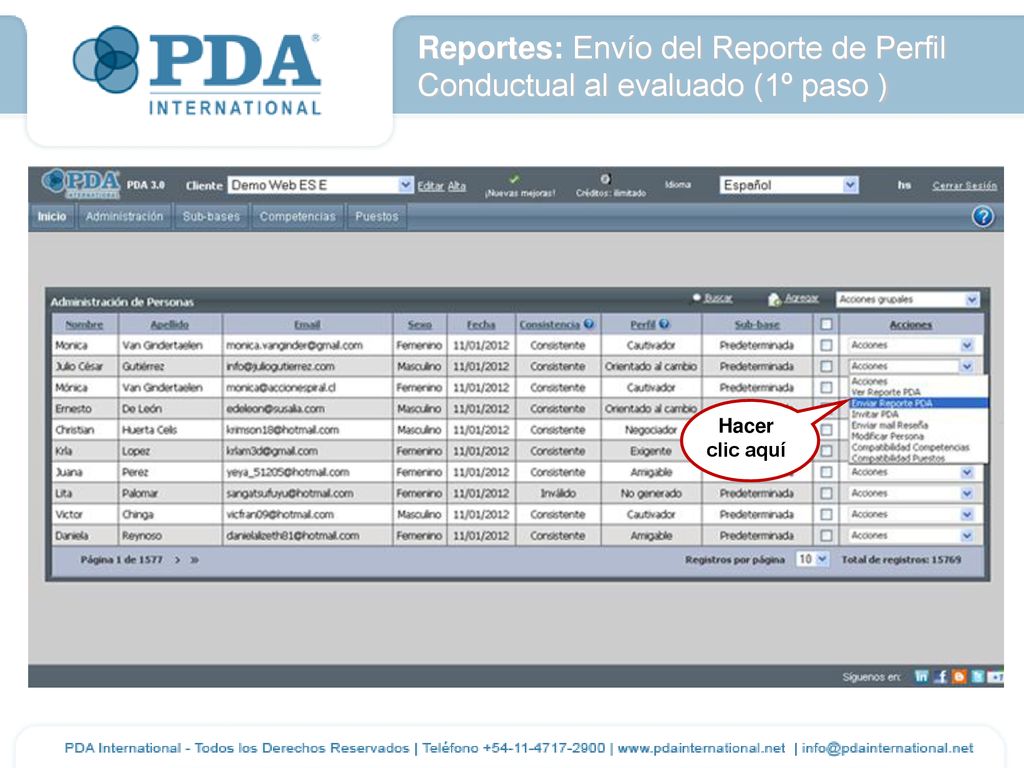Image resolution: width=1024 pixels, height=768 pixels.
Task: Select Enviar Reporte PDA menu option
Action: click(918, 403)
